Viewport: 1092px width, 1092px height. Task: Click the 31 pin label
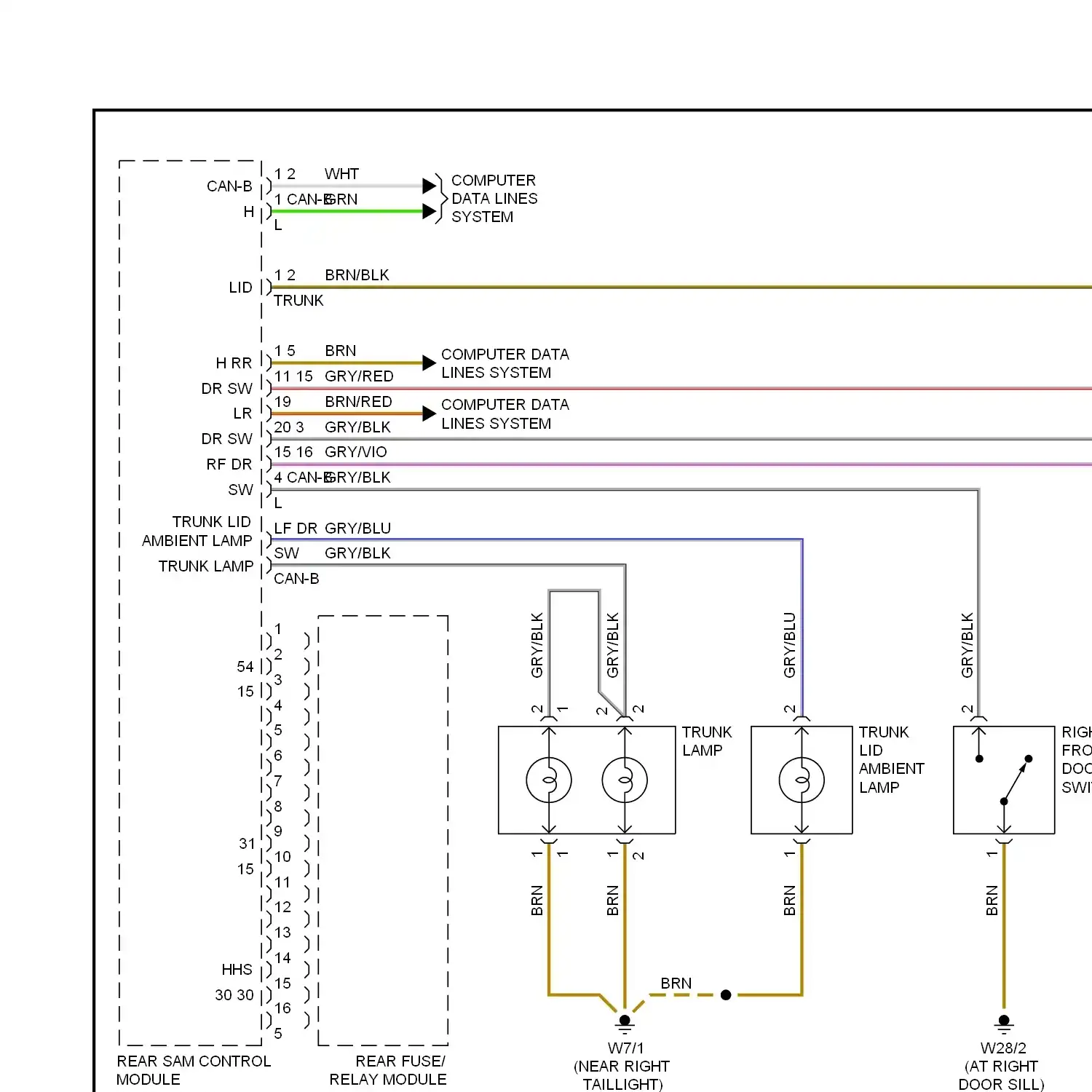(248, 844)
